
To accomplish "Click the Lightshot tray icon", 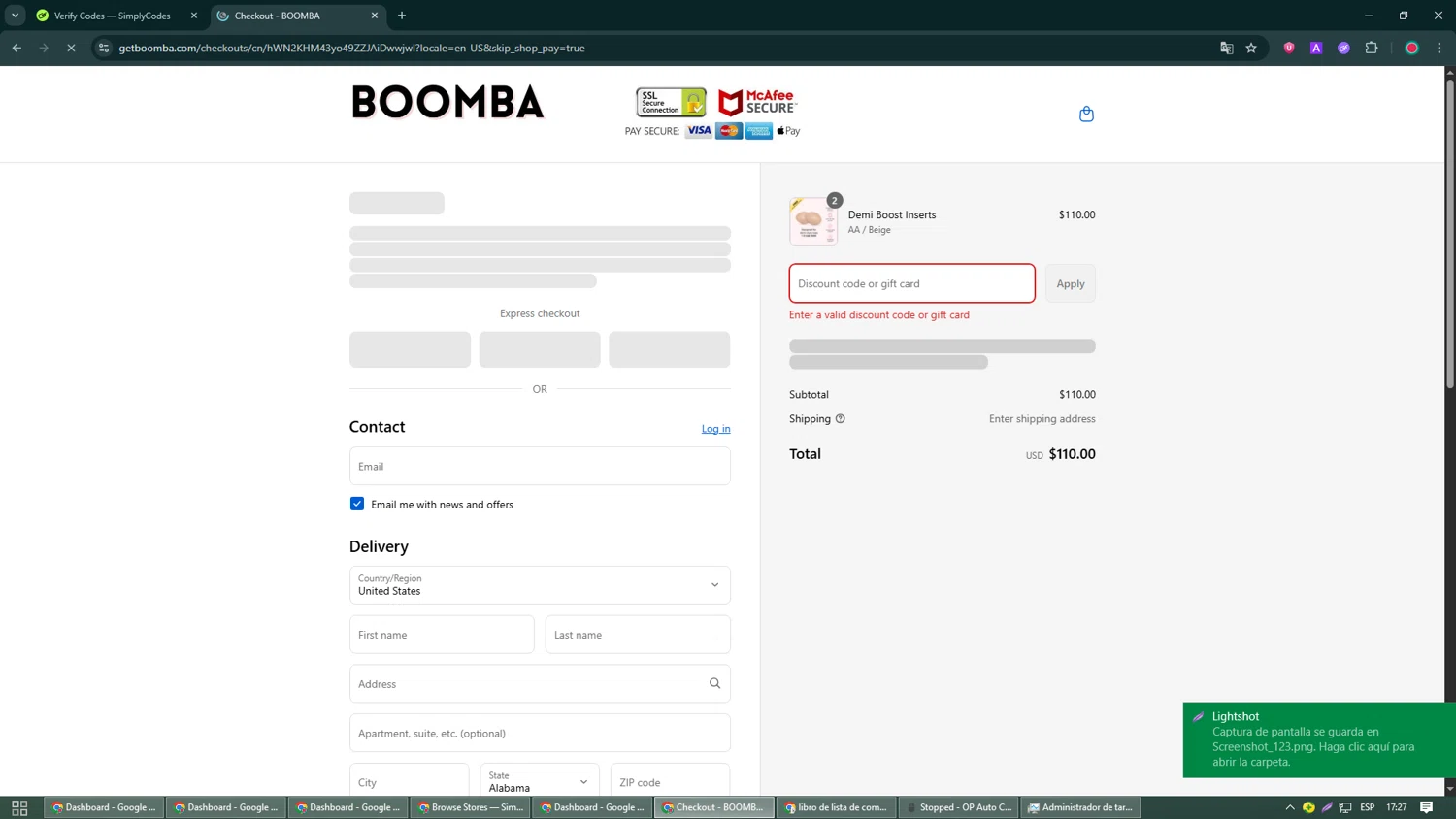I will [1327, 807].
